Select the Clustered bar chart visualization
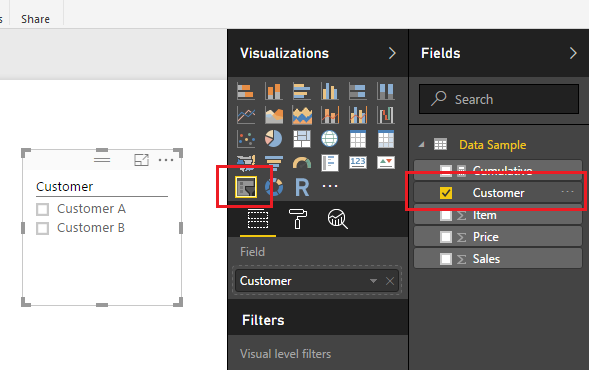 pyautogui.click(x=302, y=91)
